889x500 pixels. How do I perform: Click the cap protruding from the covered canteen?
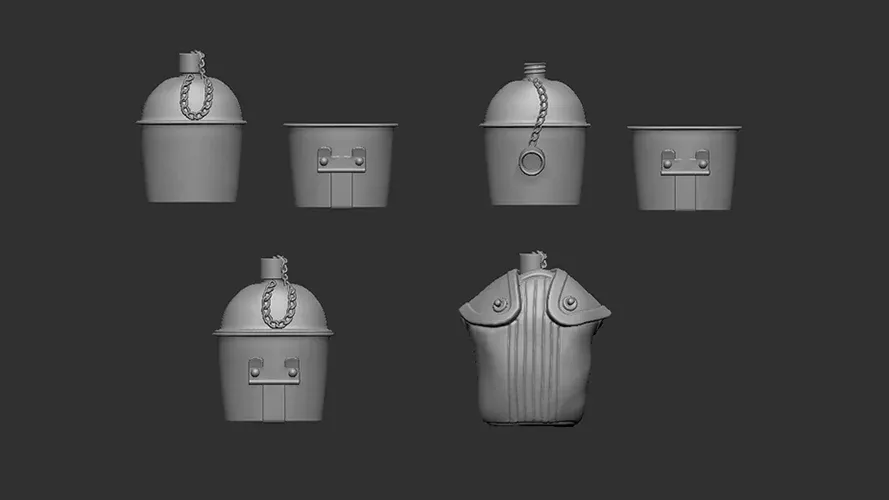pos(531,262)
